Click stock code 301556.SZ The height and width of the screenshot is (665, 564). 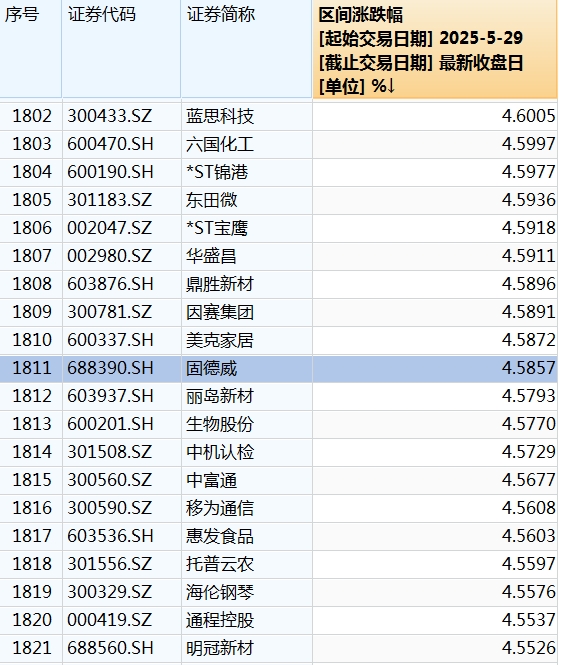pos(109,564)
